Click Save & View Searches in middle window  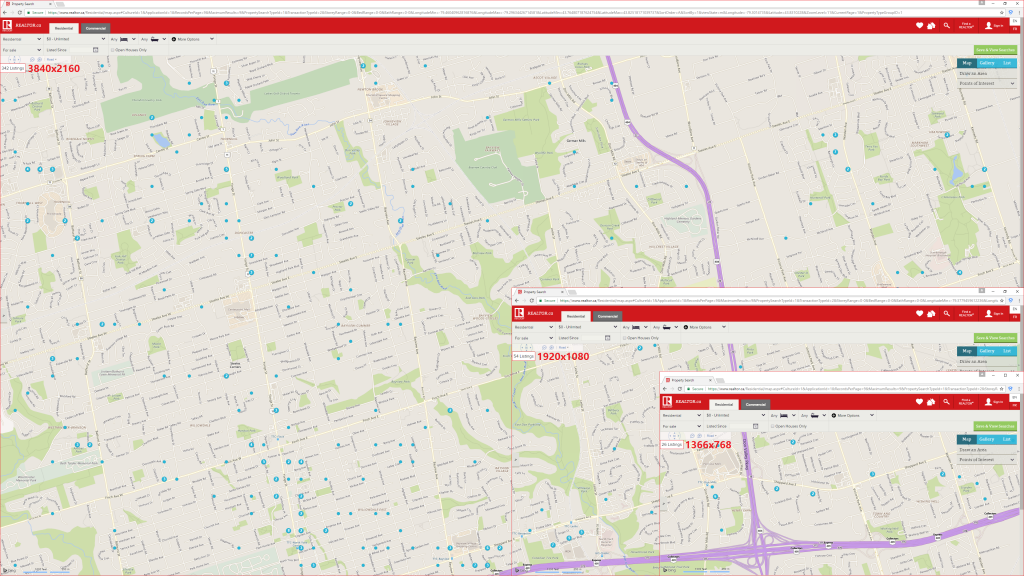pyautogui.click(x=995, y=338)
